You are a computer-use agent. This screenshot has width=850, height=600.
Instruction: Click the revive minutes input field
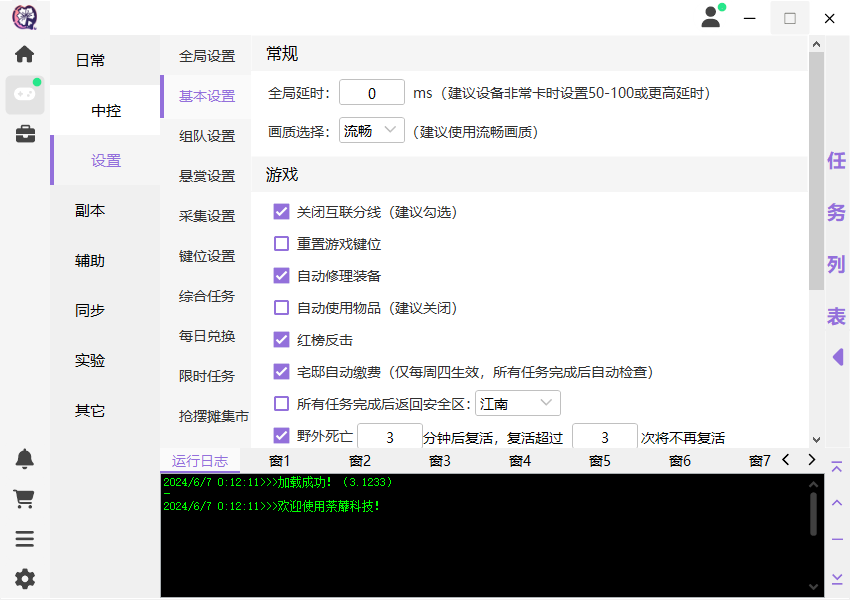[390, 436]
